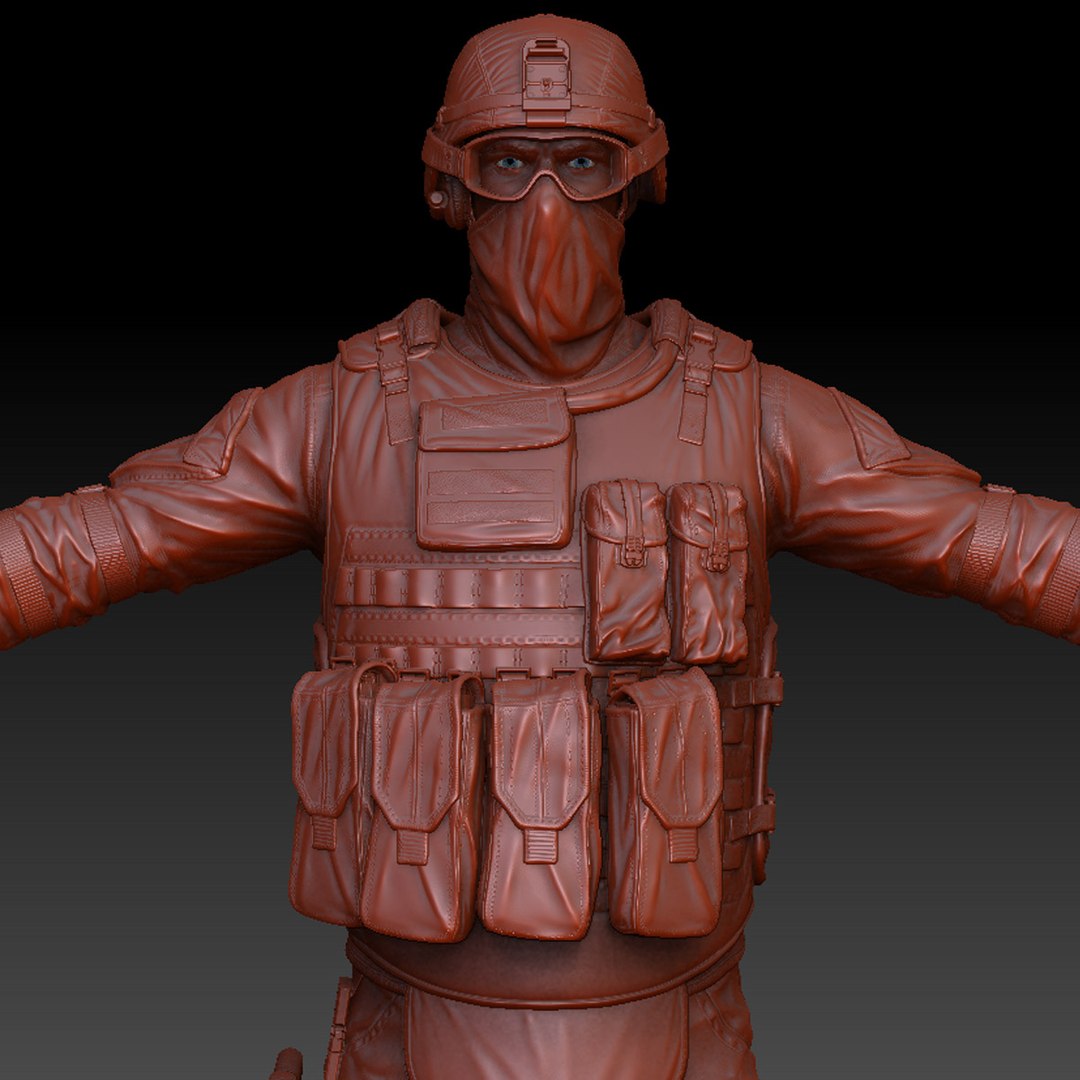Click the soldier's blue eye on the right
The width and height of the screenshot is (1080, 1080).
click(x=581, y=163)
